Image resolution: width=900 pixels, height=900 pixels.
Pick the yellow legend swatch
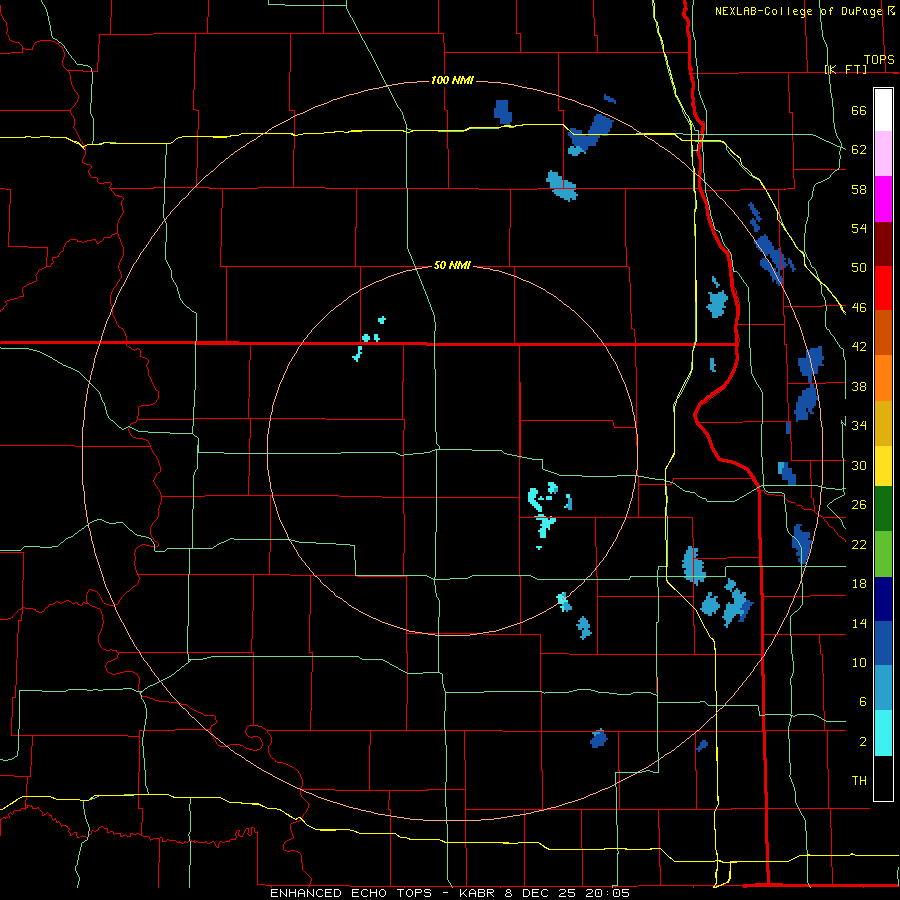pyautogui.click(x=883, y=466)
